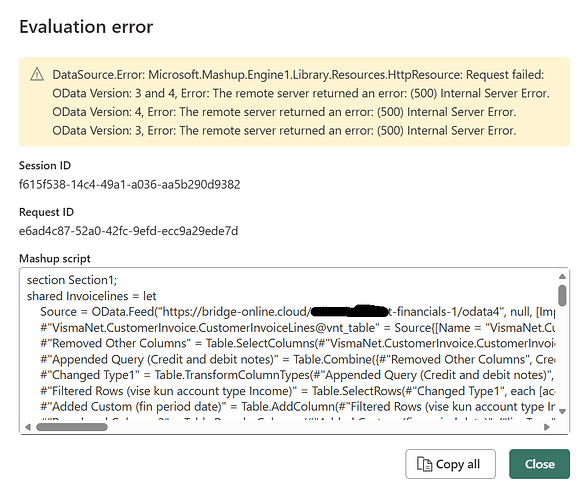Screen dimensions: 585x500
Task: Click the script box down arrow
Action: (x=562, y=411)
